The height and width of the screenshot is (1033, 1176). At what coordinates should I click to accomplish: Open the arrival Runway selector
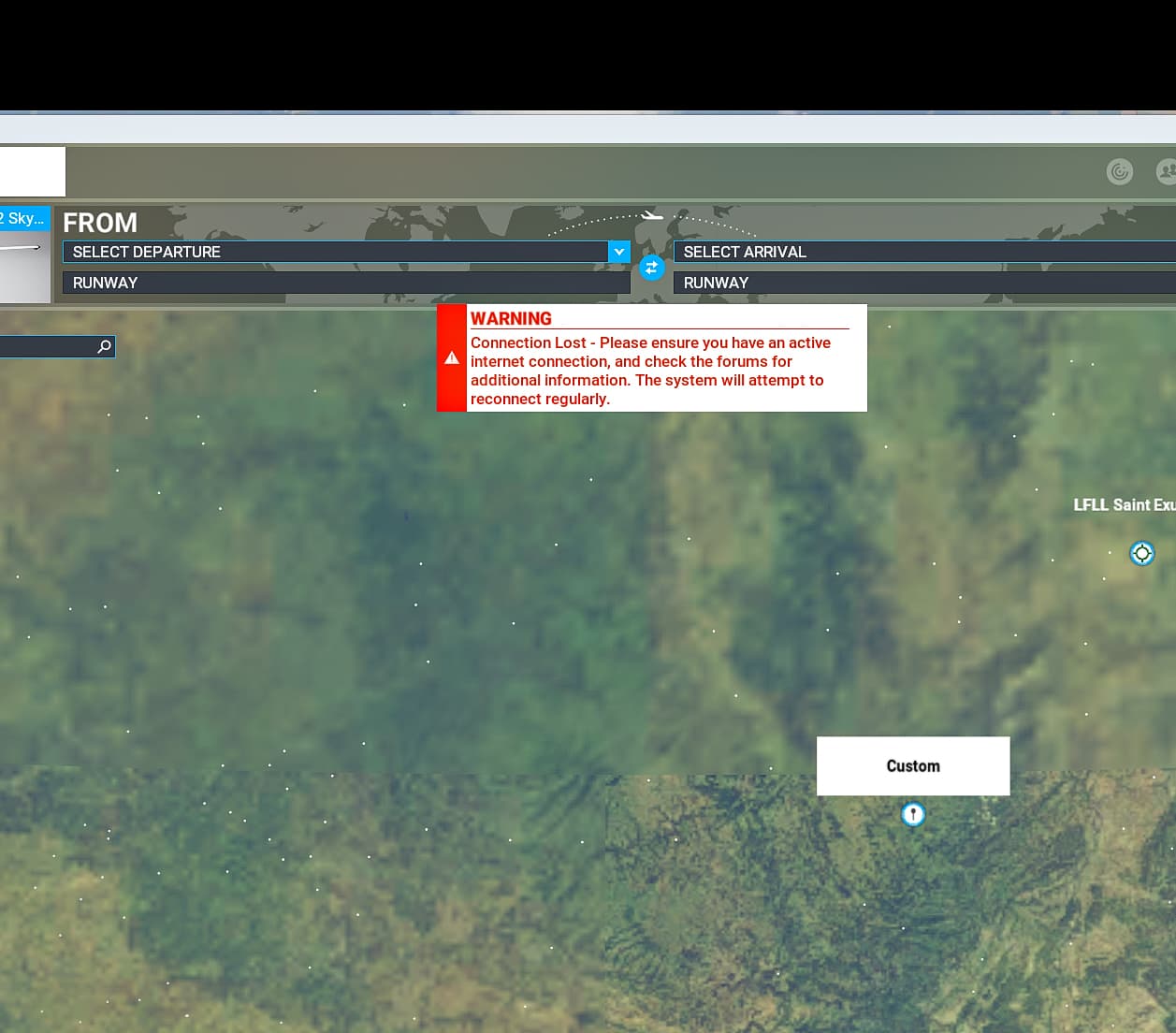924,283
